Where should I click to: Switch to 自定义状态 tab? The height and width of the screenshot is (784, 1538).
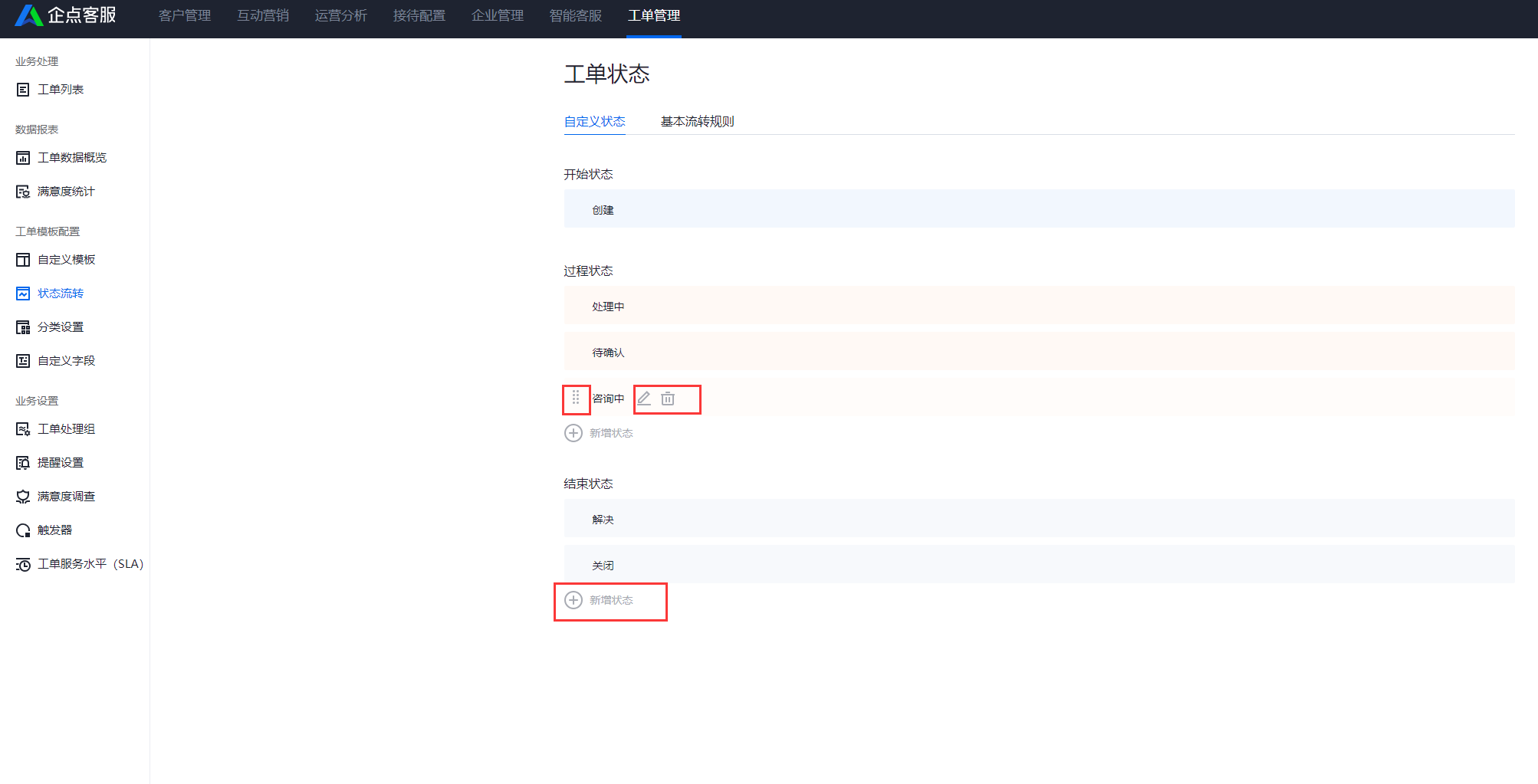[x=595, y=122]
